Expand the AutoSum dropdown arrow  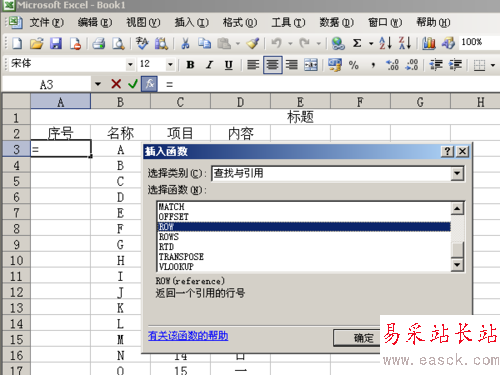[371, 44]
